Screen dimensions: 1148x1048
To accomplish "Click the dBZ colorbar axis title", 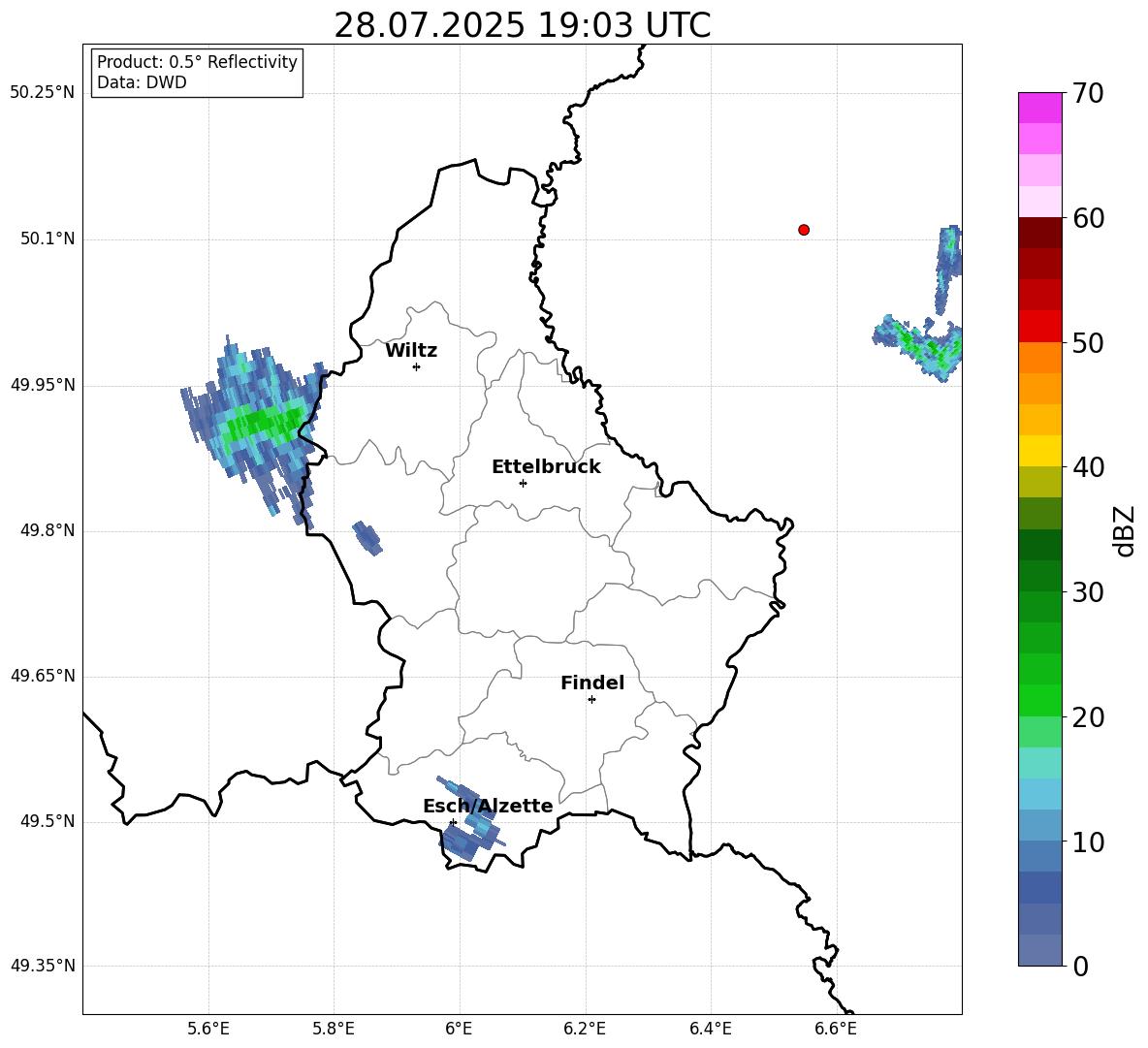I will coord(1126,530).
